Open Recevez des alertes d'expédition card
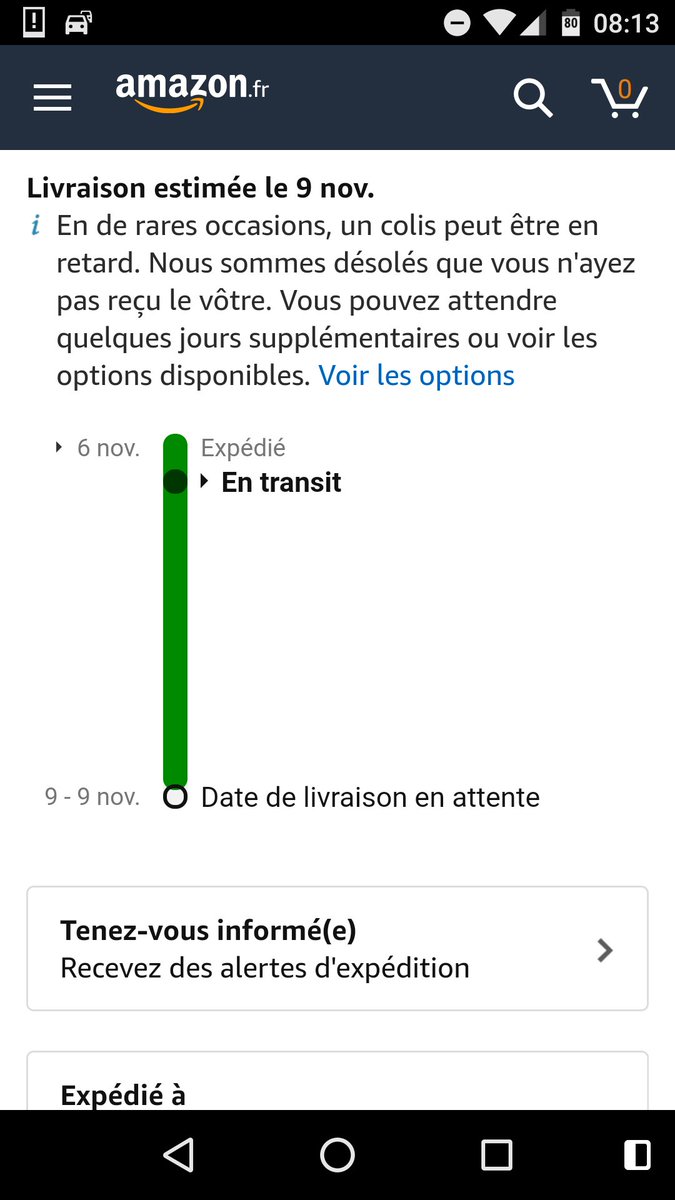 pos(337,948)
